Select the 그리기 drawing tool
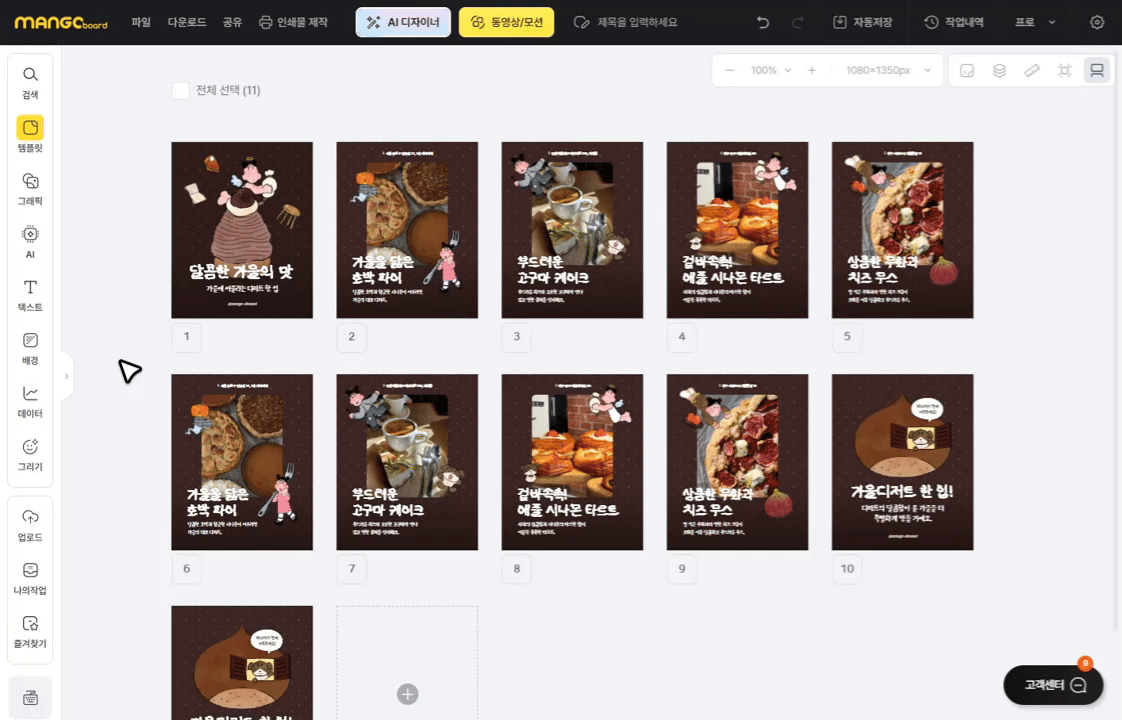 (30, 453)
